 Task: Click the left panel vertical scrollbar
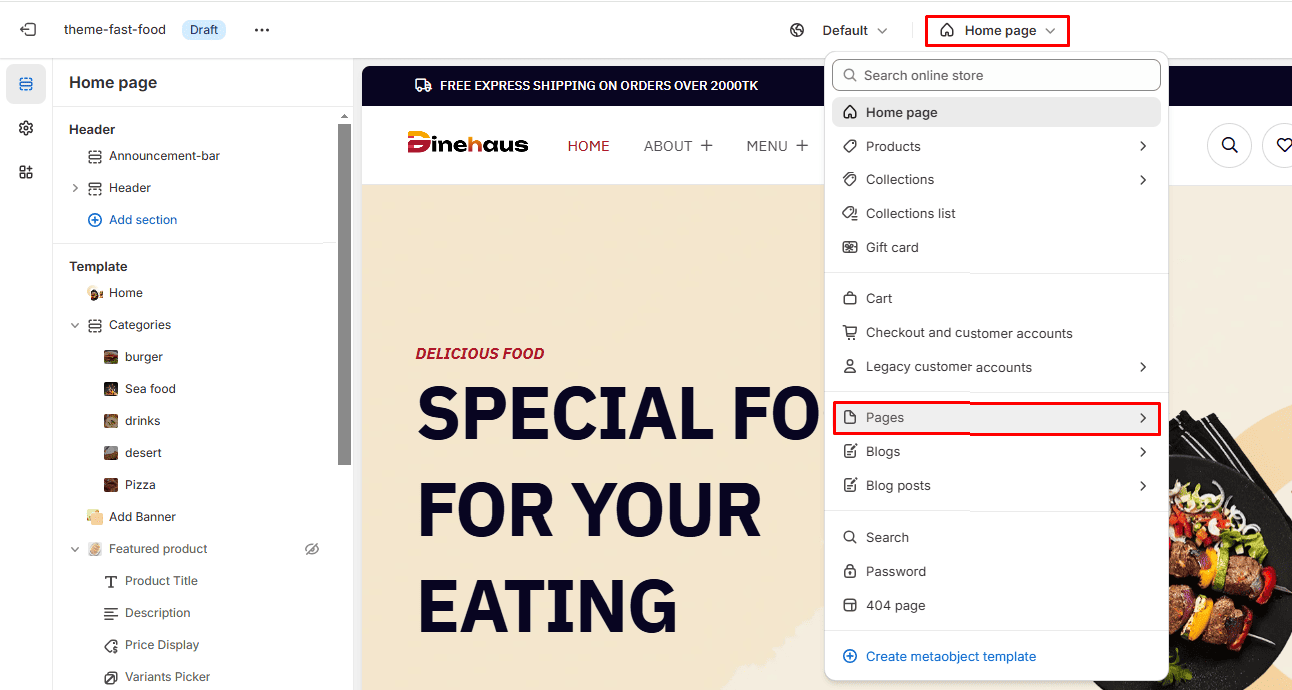tap(344, 295)
